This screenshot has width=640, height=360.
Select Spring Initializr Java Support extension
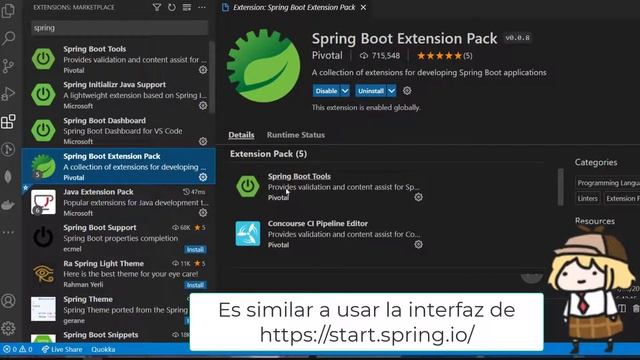(118, 95)
